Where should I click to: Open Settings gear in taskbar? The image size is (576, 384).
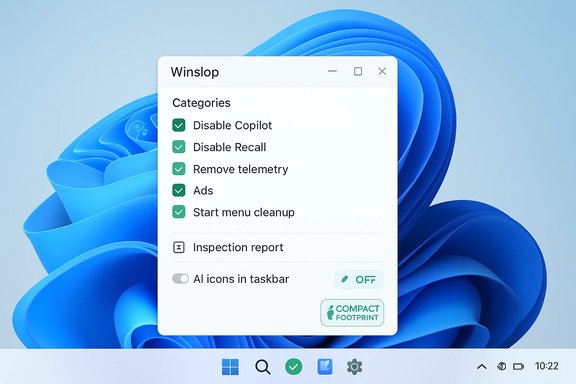point(354,367)
